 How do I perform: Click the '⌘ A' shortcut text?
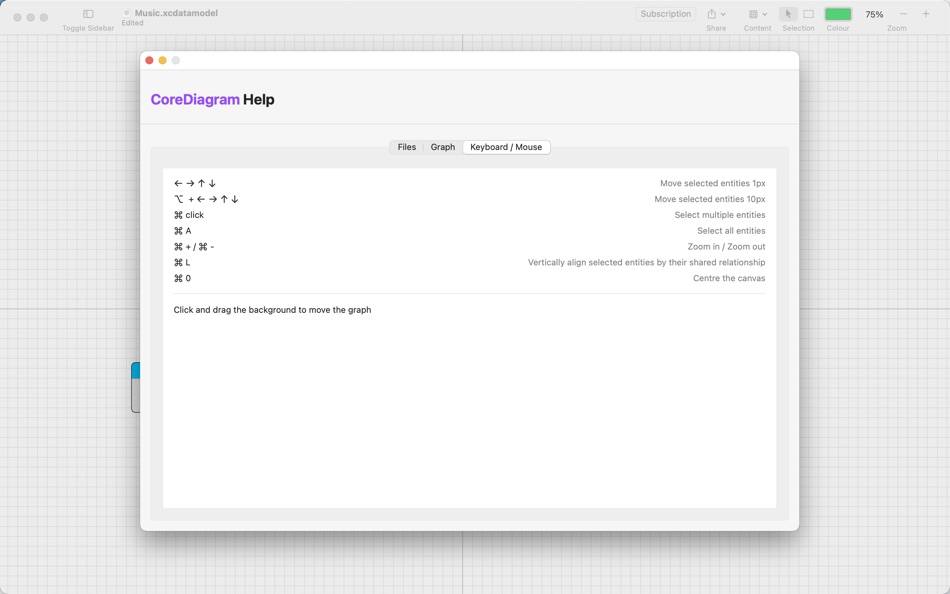tap(182, 231)
